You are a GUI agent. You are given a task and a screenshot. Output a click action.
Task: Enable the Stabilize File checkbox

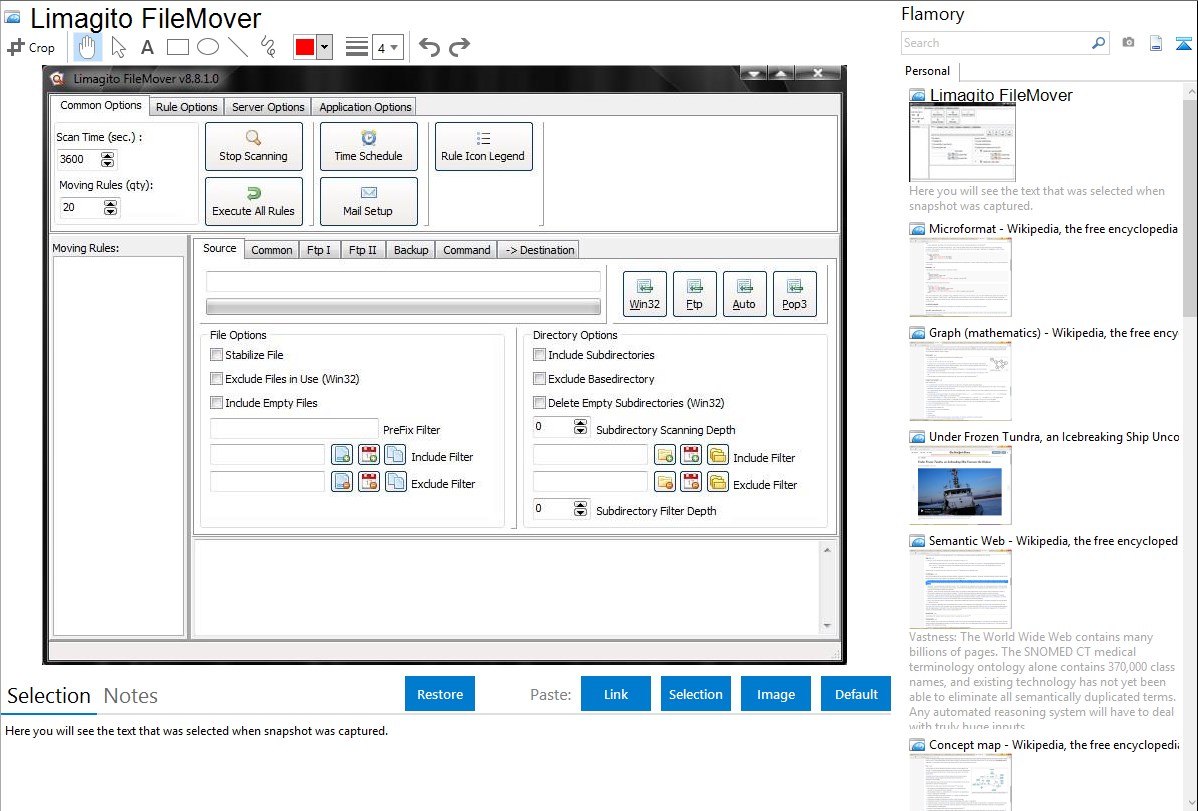click(216, 355)
